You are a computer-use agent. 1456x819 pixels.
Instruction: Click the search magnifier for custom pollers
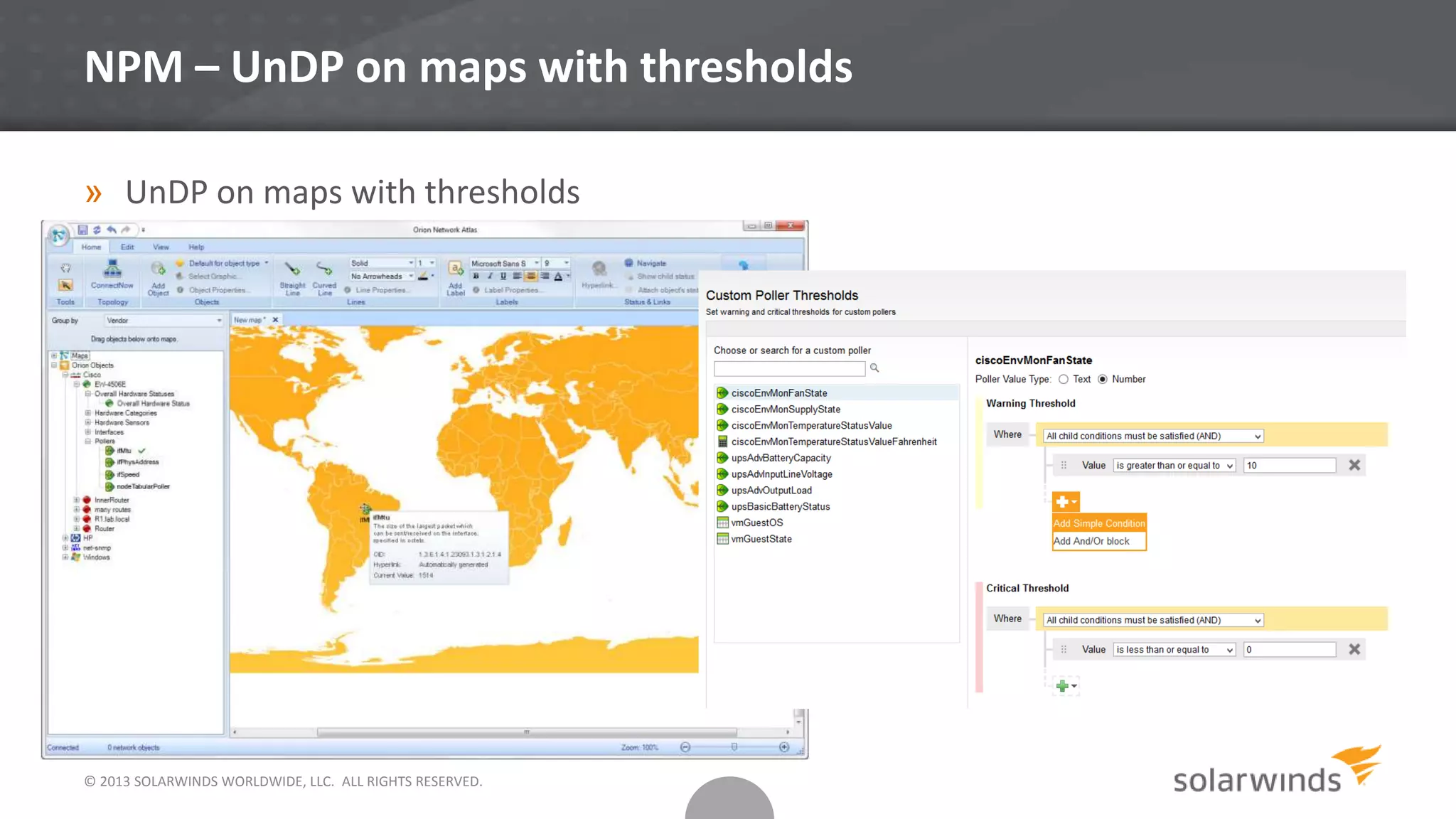(x=874, y=368)
